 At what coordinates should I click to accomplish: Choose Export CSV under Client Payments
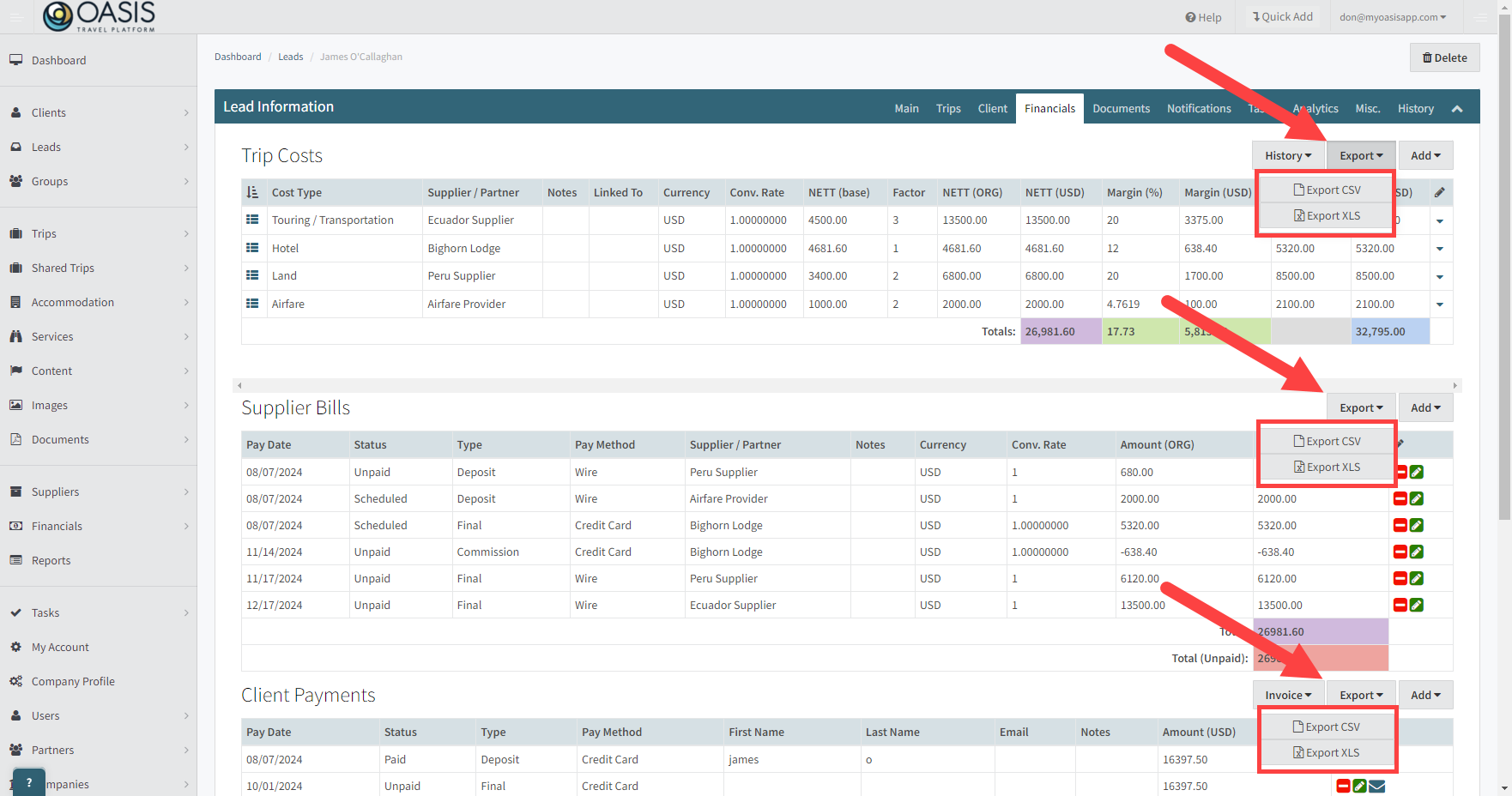[x=1326, y=727]
